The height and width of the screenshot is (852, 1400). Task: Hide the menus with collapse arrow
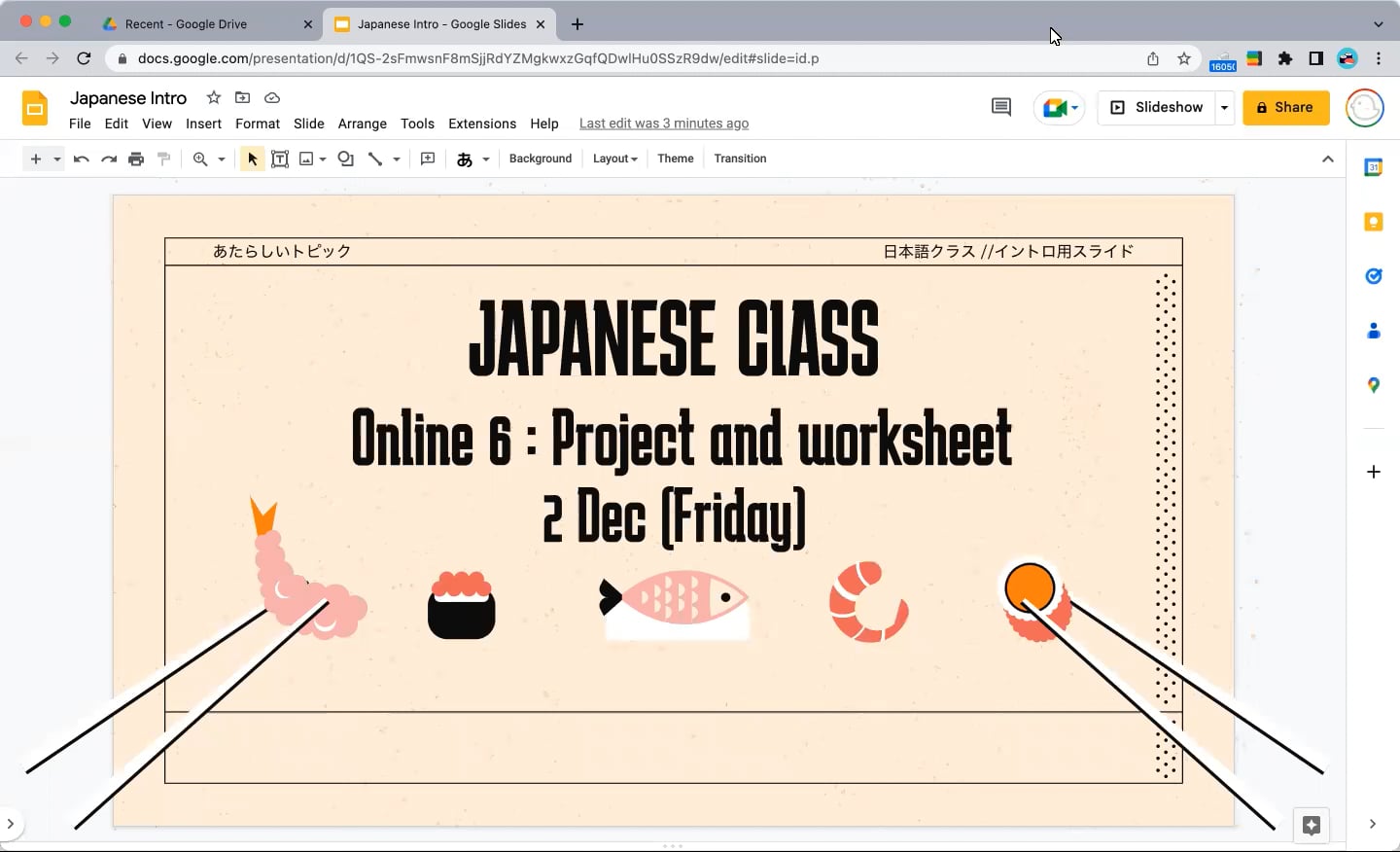click(1327, 160)
